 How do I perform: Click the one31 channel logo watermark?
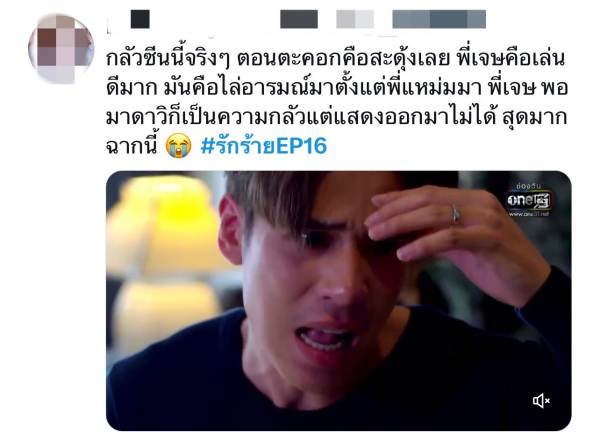pos(529,201)
